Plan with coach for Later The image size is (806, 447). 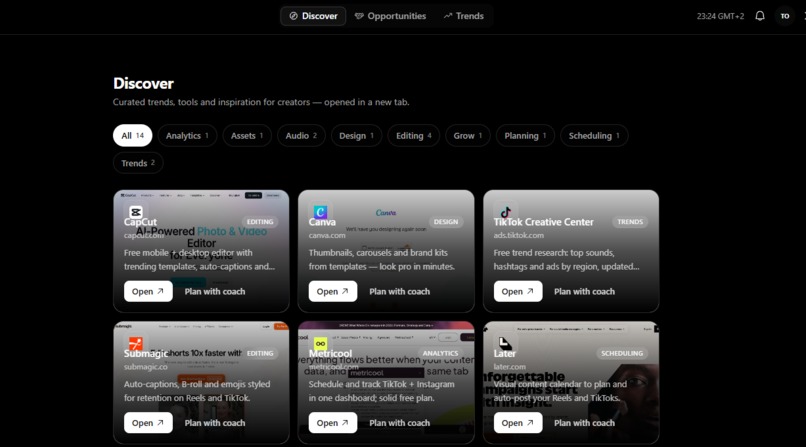(x=584, y=423)
